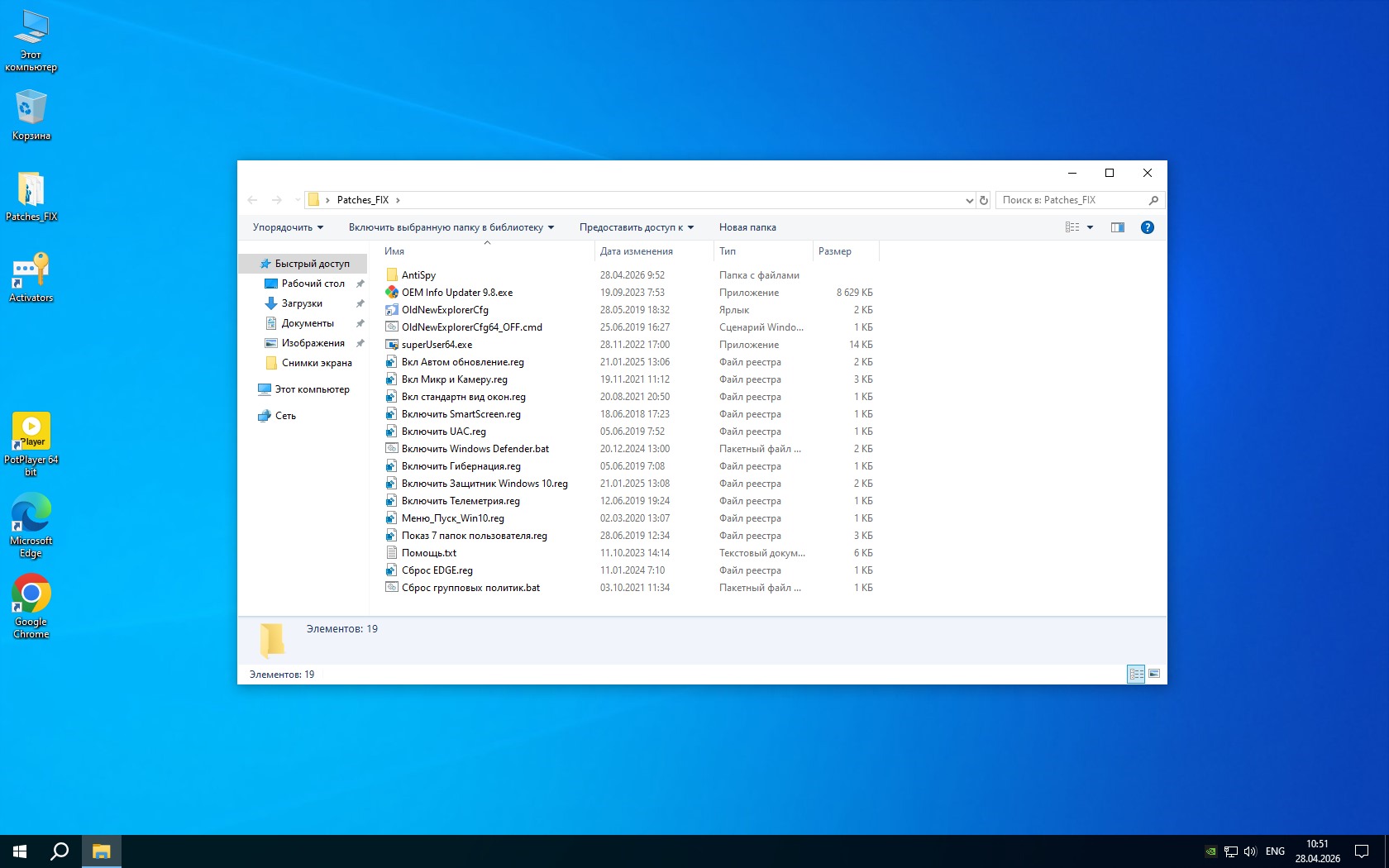The height and width of the screenshot is (868, 1389).
Task: Sort by Дата изменения column header
Action: (637, 251)
